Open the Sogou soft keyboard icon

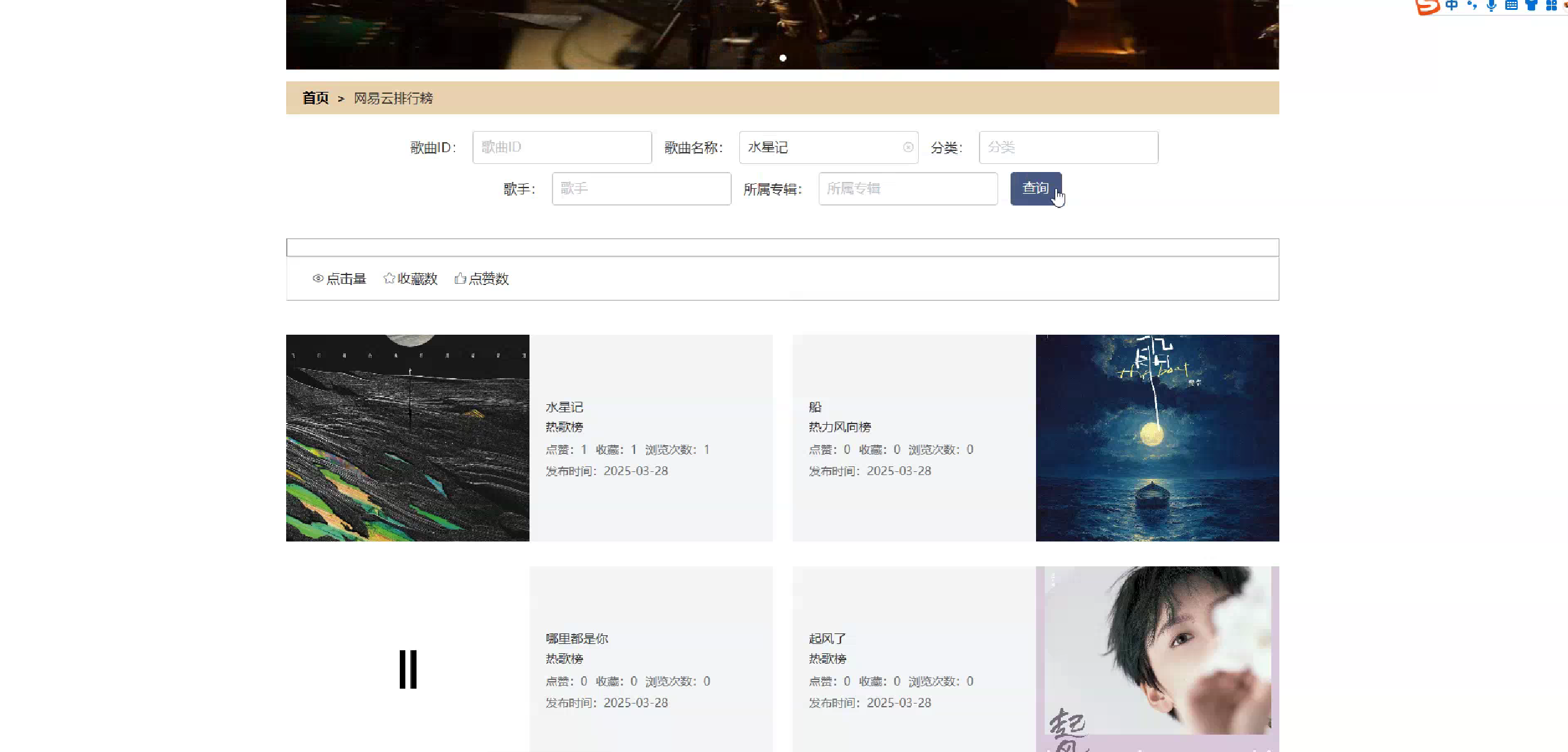[x=1512, y=6]
